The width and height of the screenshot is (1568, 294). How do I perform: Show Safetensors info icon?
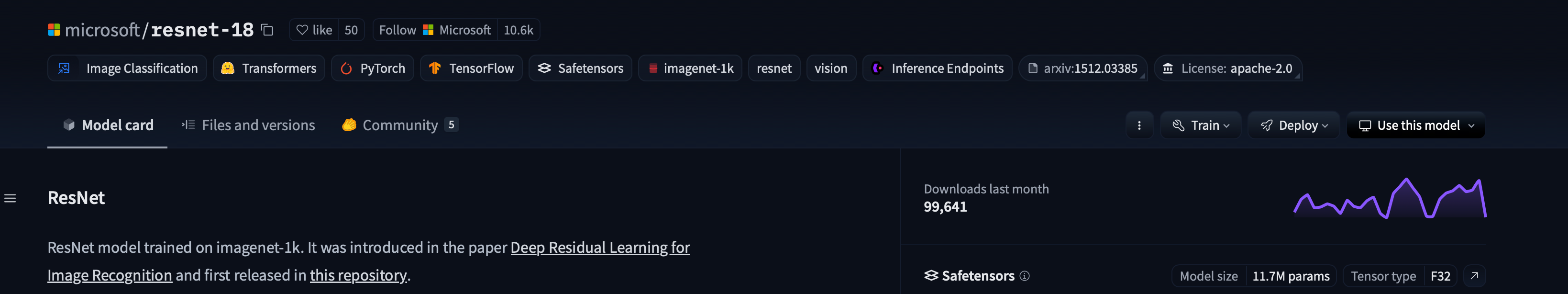coord(1025,276)
